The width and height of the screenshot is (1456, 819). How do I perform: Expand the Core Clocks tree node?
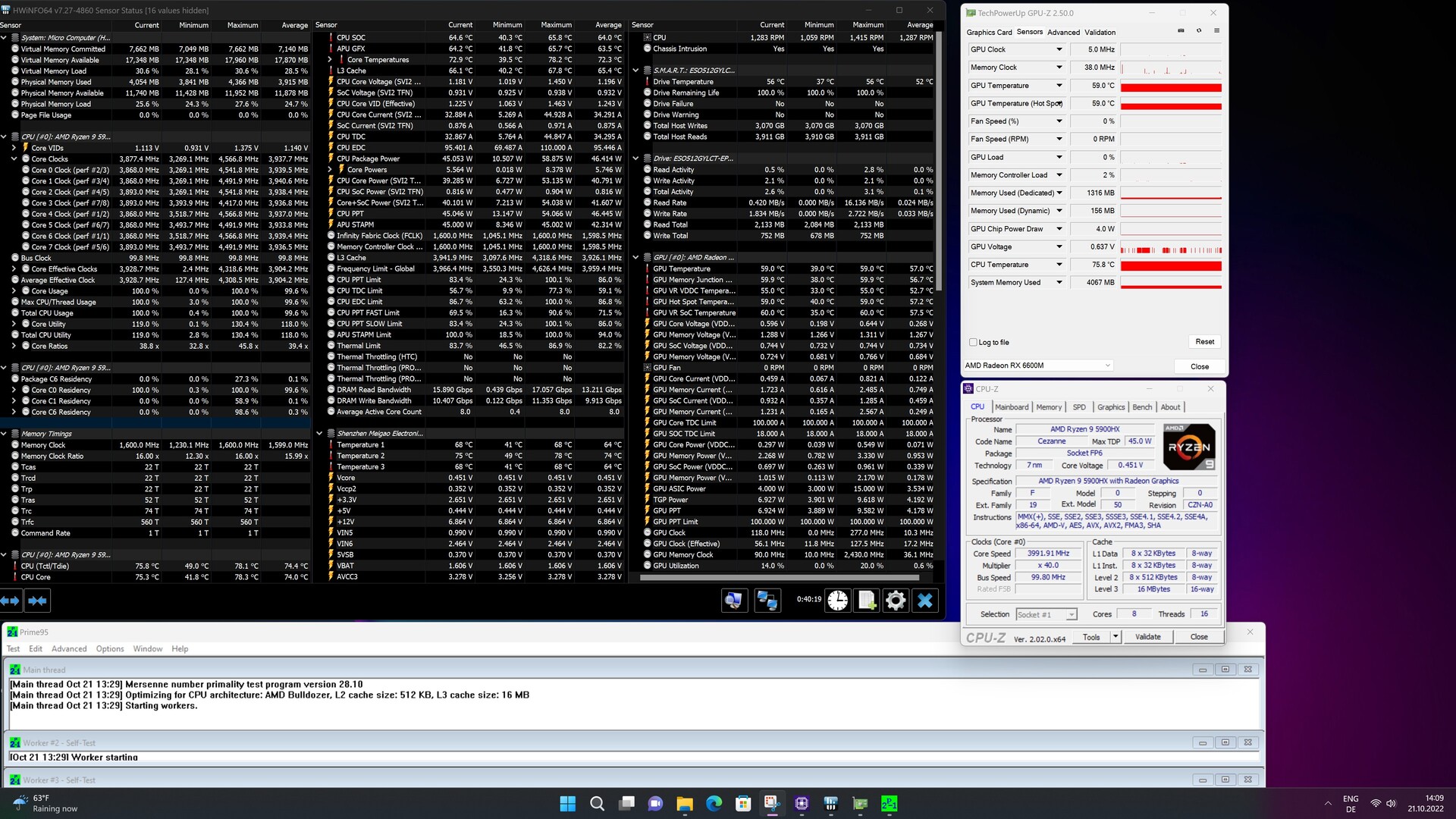pyautogui.click(x=14, y=159)
